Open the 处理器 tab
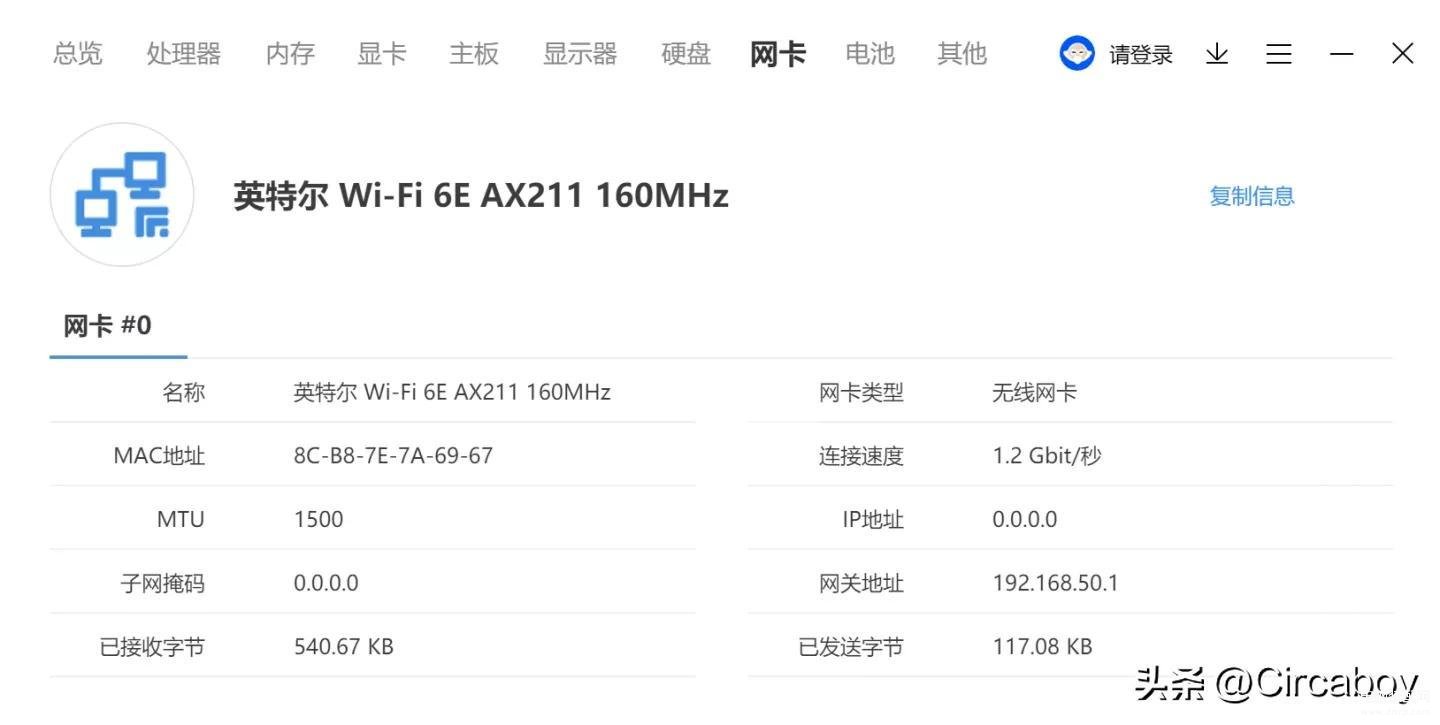Image resolution: width=1440 pixels, height=725 pixels. pos(184,53)
